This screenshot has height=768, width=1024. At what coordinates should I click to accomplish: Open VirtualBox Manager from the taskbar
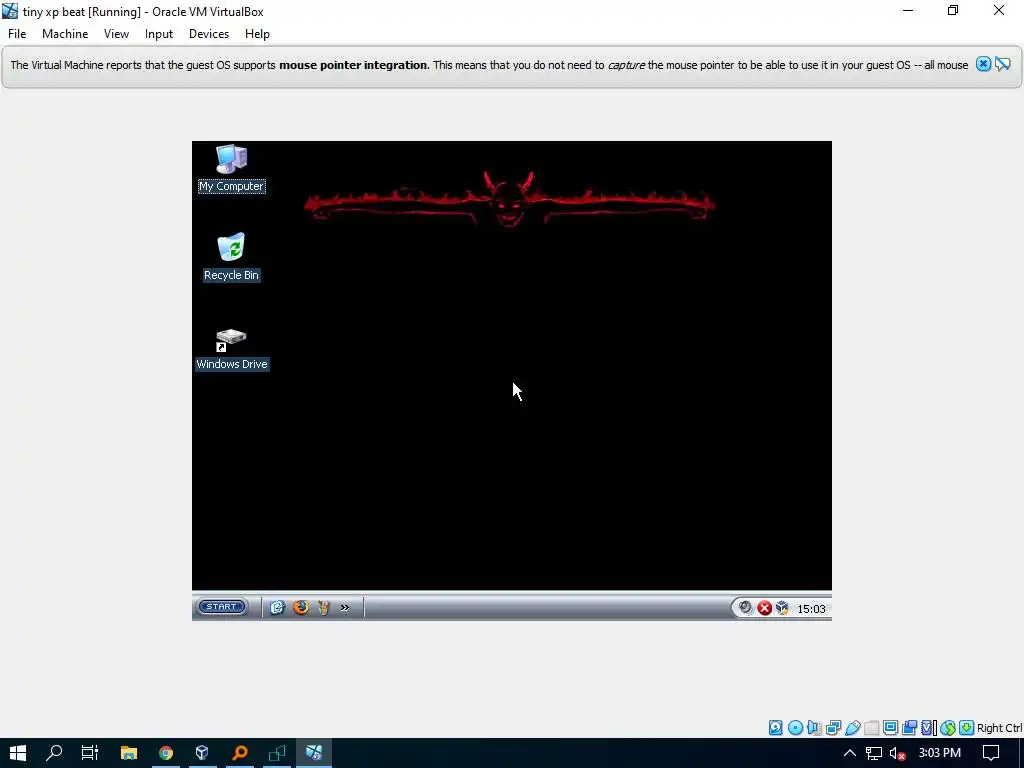tap(202, 753)
